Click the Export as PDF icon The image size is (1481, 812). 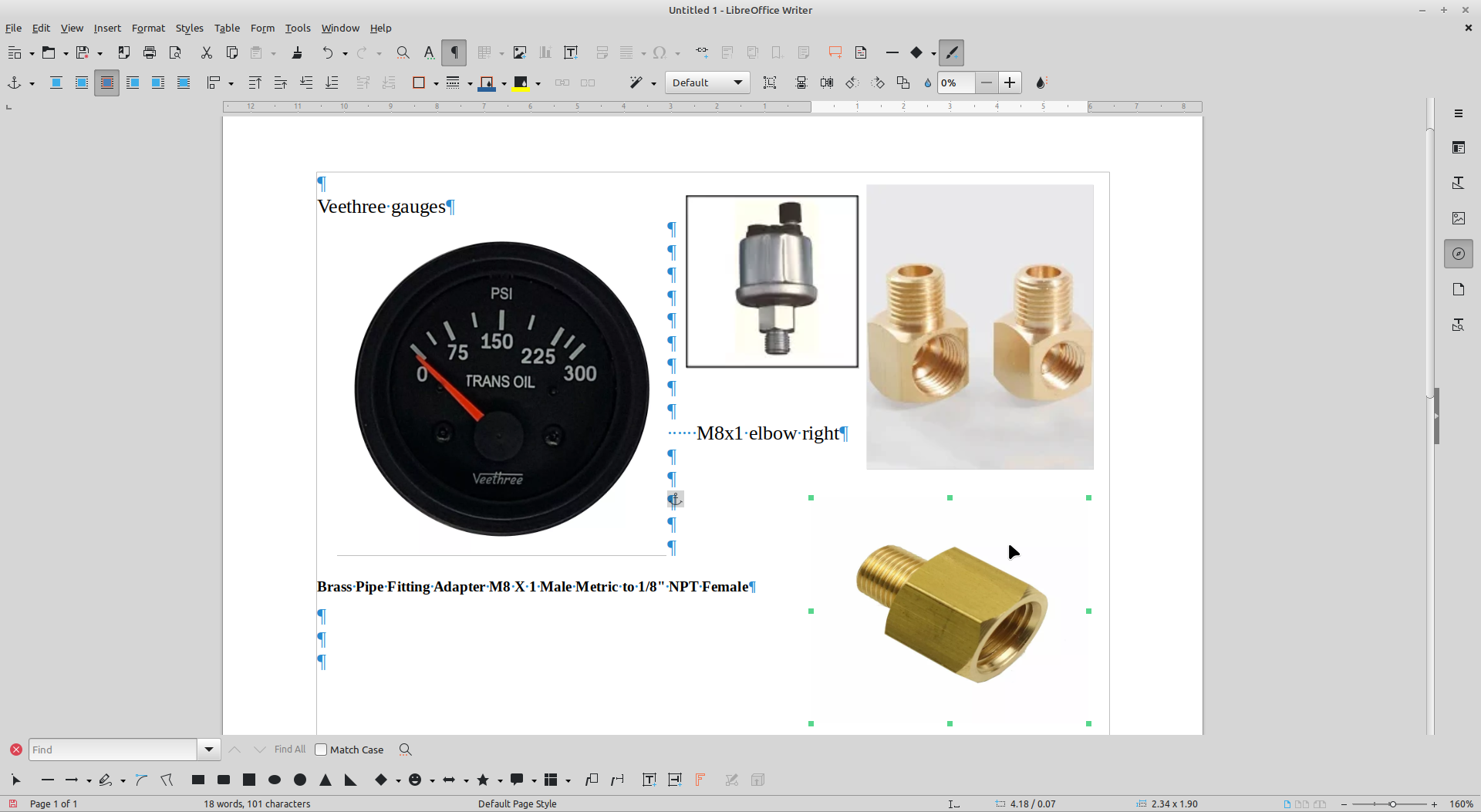[123, 52]
